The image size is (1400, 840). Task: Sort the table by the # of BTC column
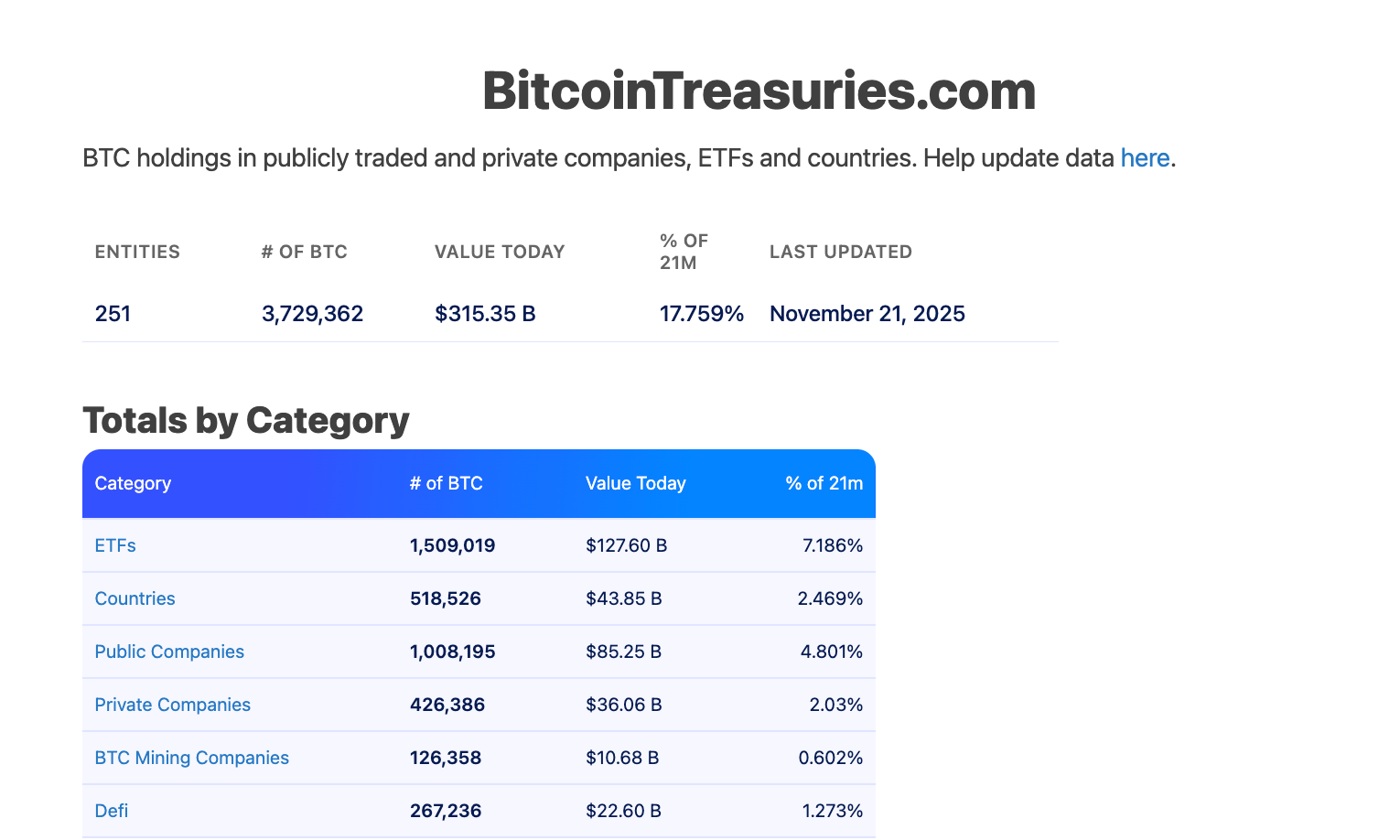click(447, 483)
